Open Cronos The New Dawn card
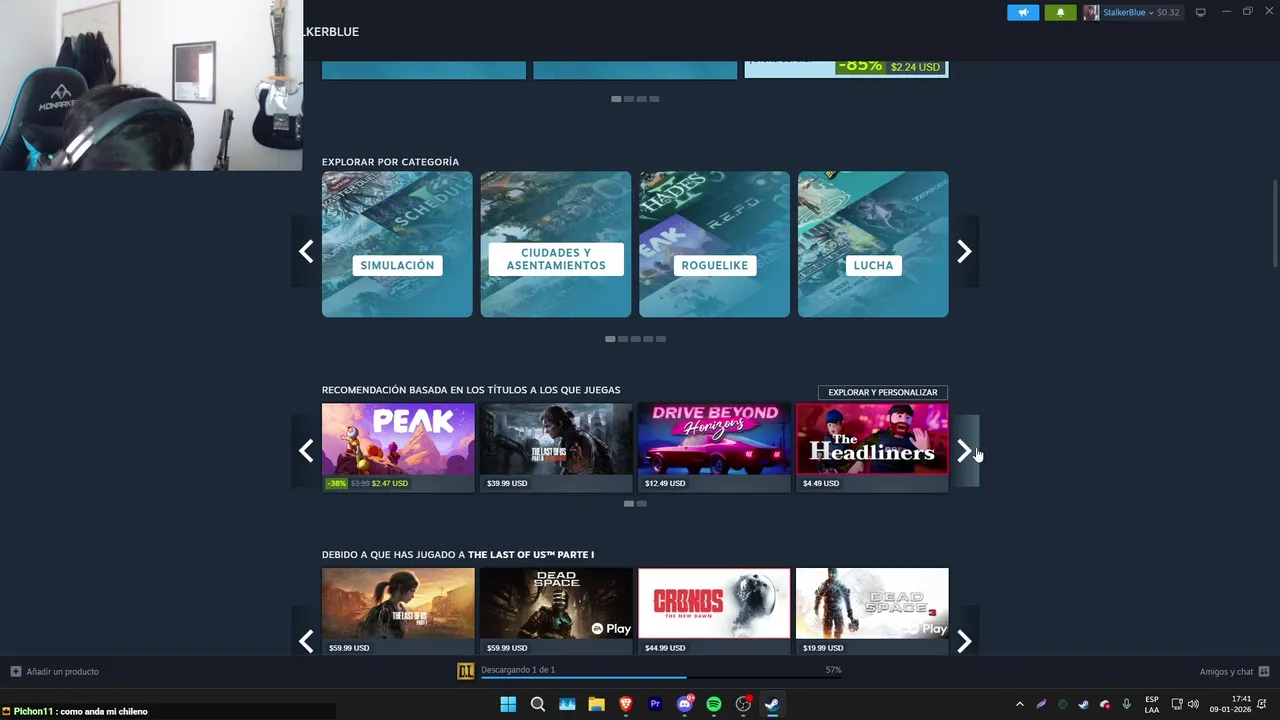Screen dimensions: 1280x720 [x=714, y=611]
